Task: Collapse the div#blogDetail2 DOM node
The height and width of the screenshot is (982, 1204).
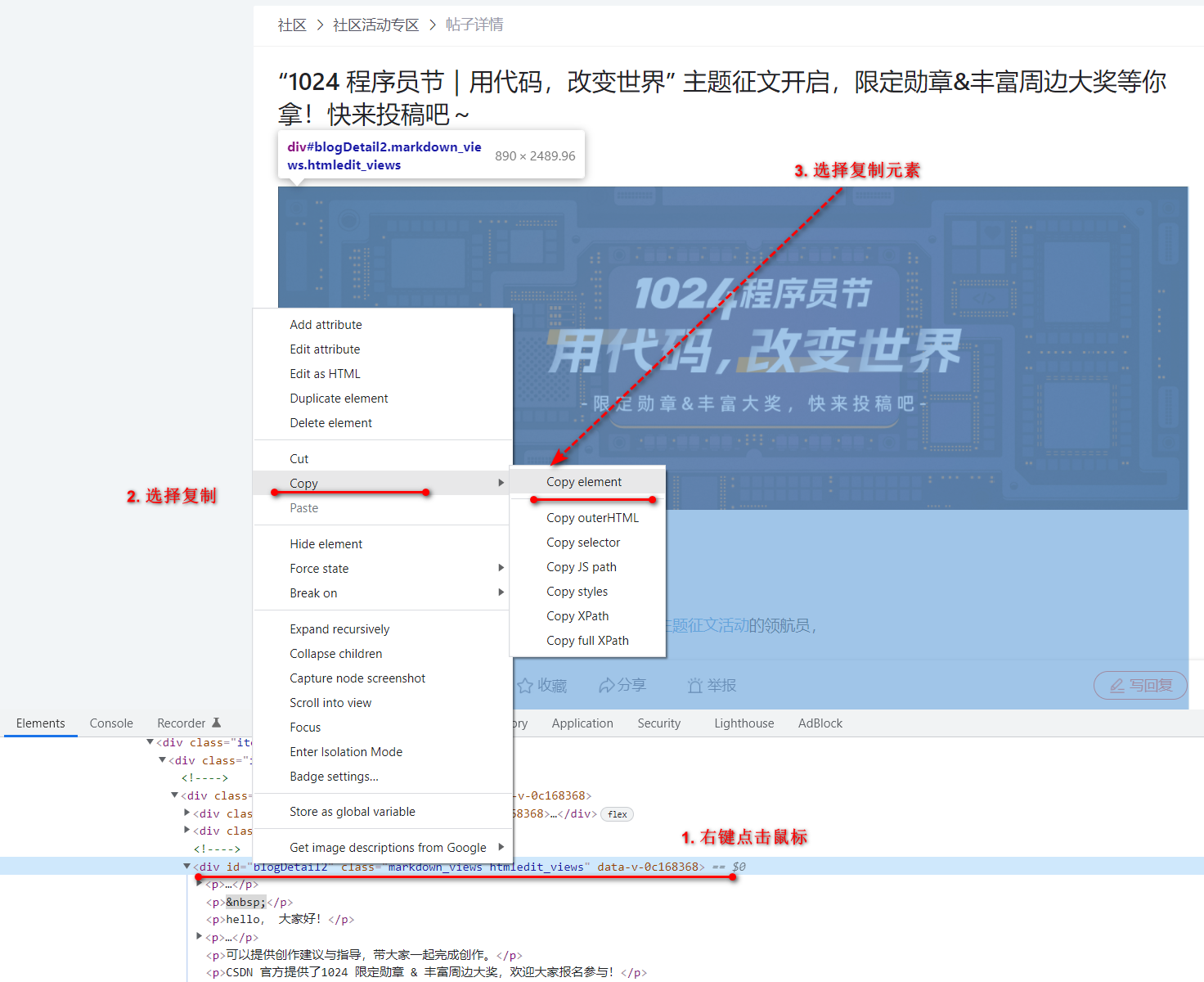Action: (x=186, y=866)
